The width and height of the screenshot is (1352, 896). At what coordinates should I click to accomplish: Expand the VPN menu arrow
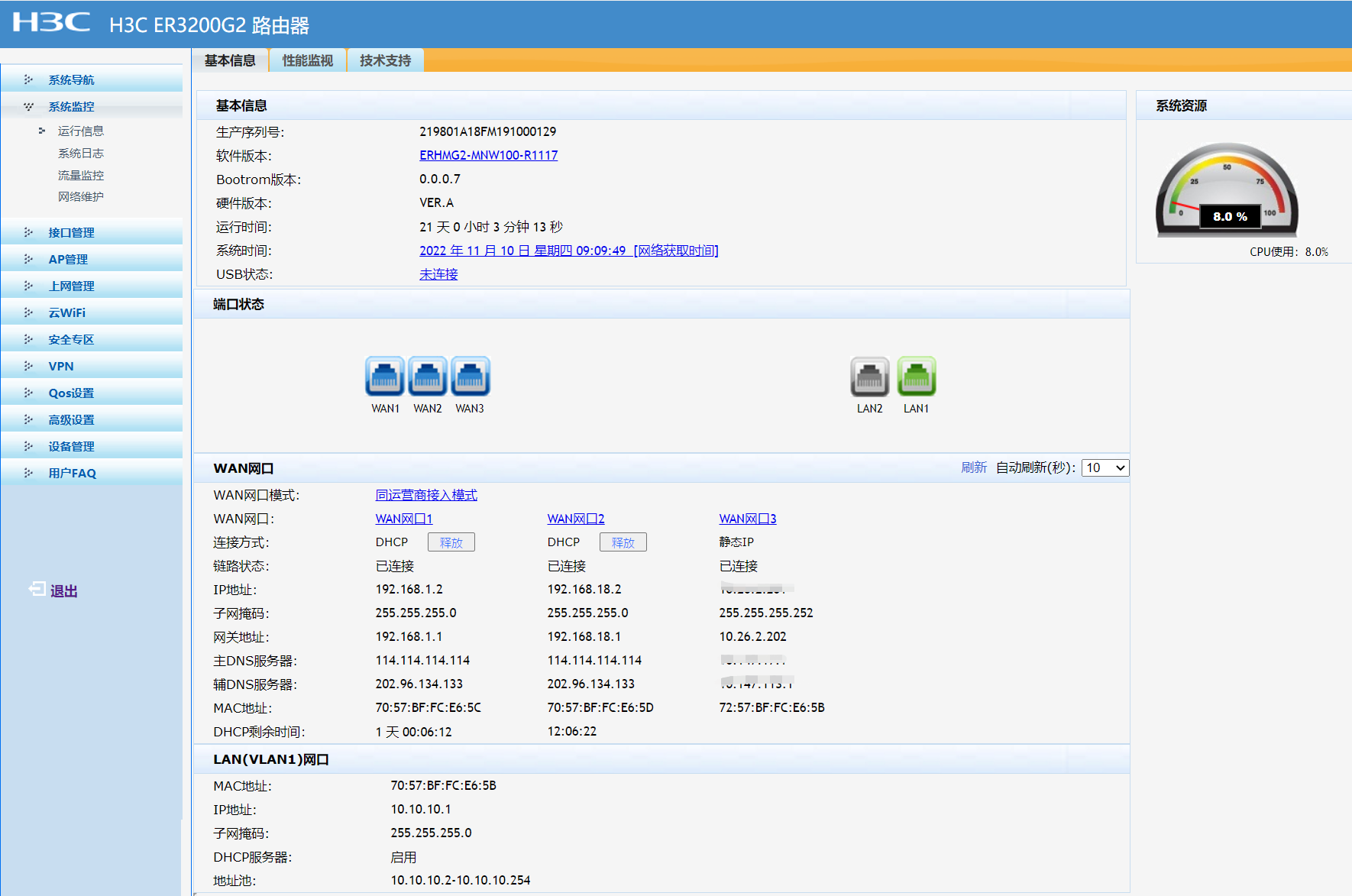pos(28,366)
